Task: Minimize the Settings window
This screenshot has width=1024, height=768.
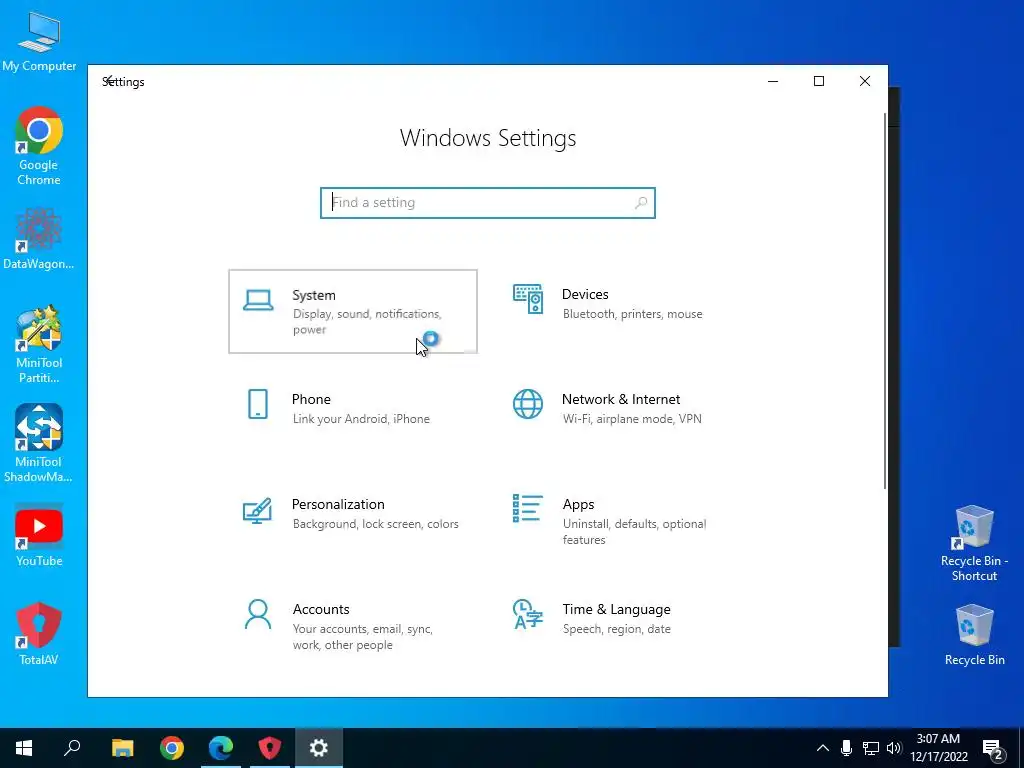Action: [773, 81]
